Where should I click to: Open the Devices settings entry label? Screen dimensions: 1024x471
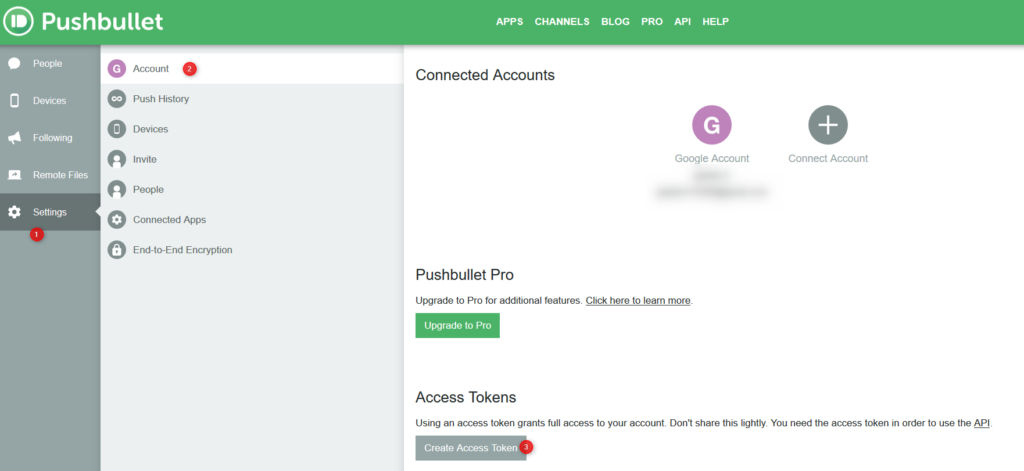[x=151, y=129]
